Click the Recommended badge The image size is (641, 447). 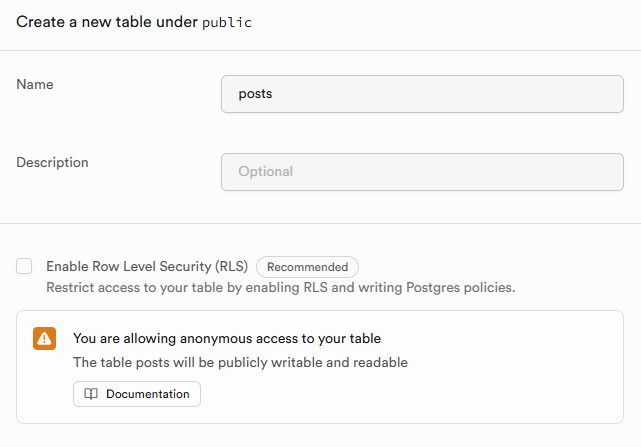click(307, 267)
